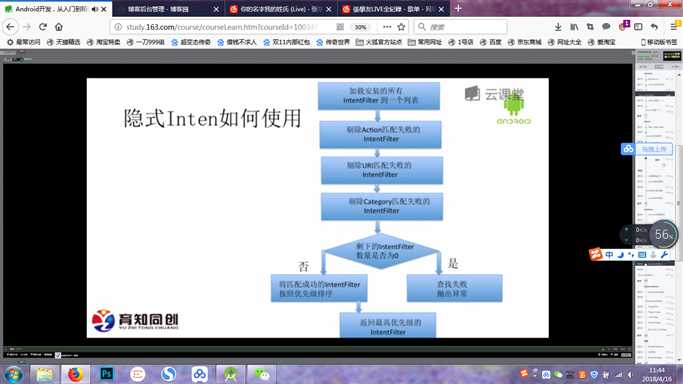Click the undo arrow toolbar icon
Screen dimensions: 683x384
(654, 27)
